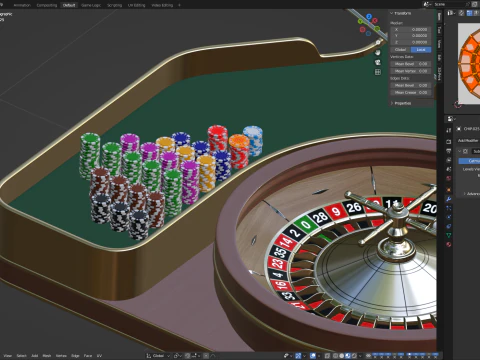The image size is (480, 360).
Task: Open the View menu in viewport header
Action: coord(8,356)
